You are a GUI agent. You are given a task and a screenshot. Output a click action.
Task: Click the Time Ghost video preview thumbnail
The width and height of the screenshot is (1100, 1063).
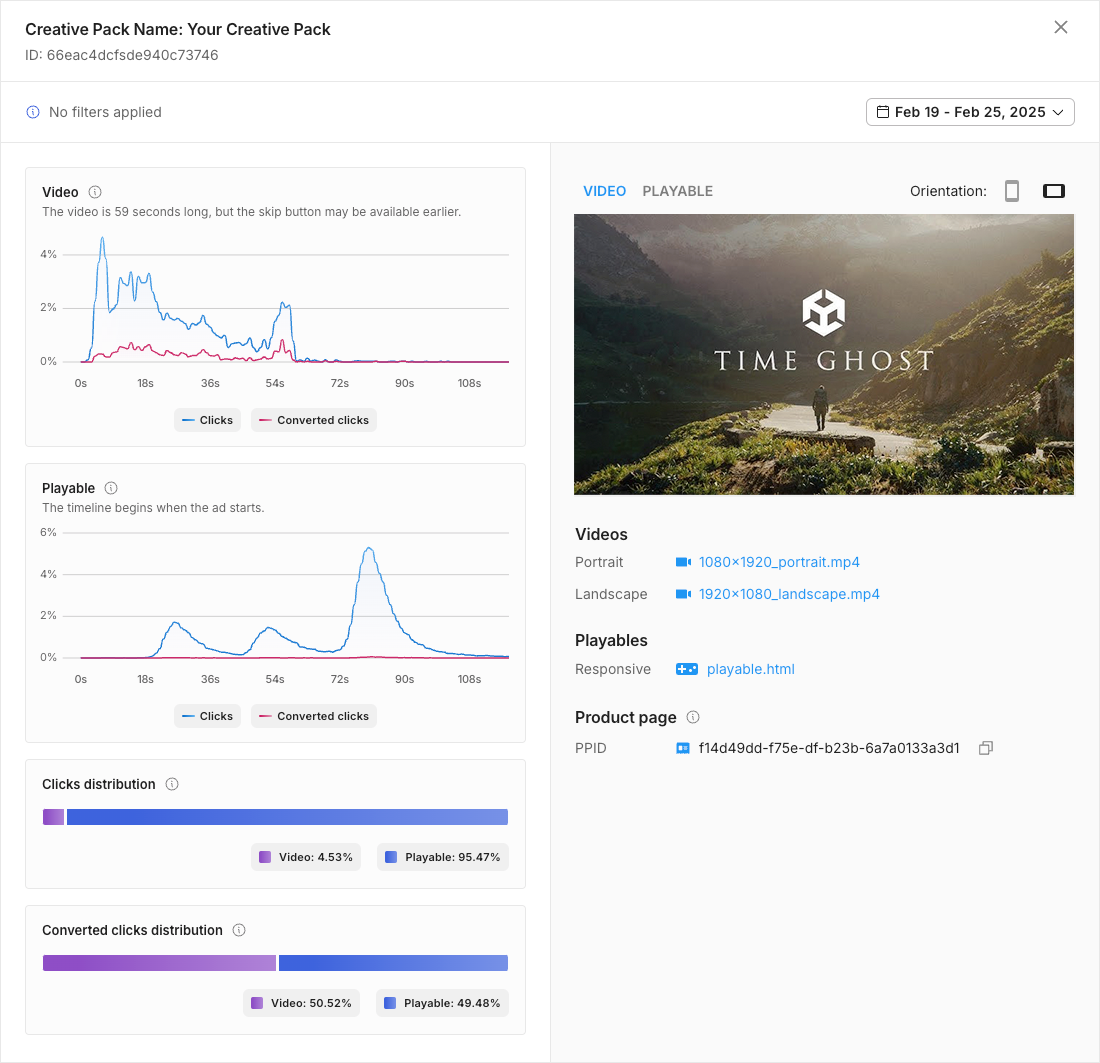[823, 354]
